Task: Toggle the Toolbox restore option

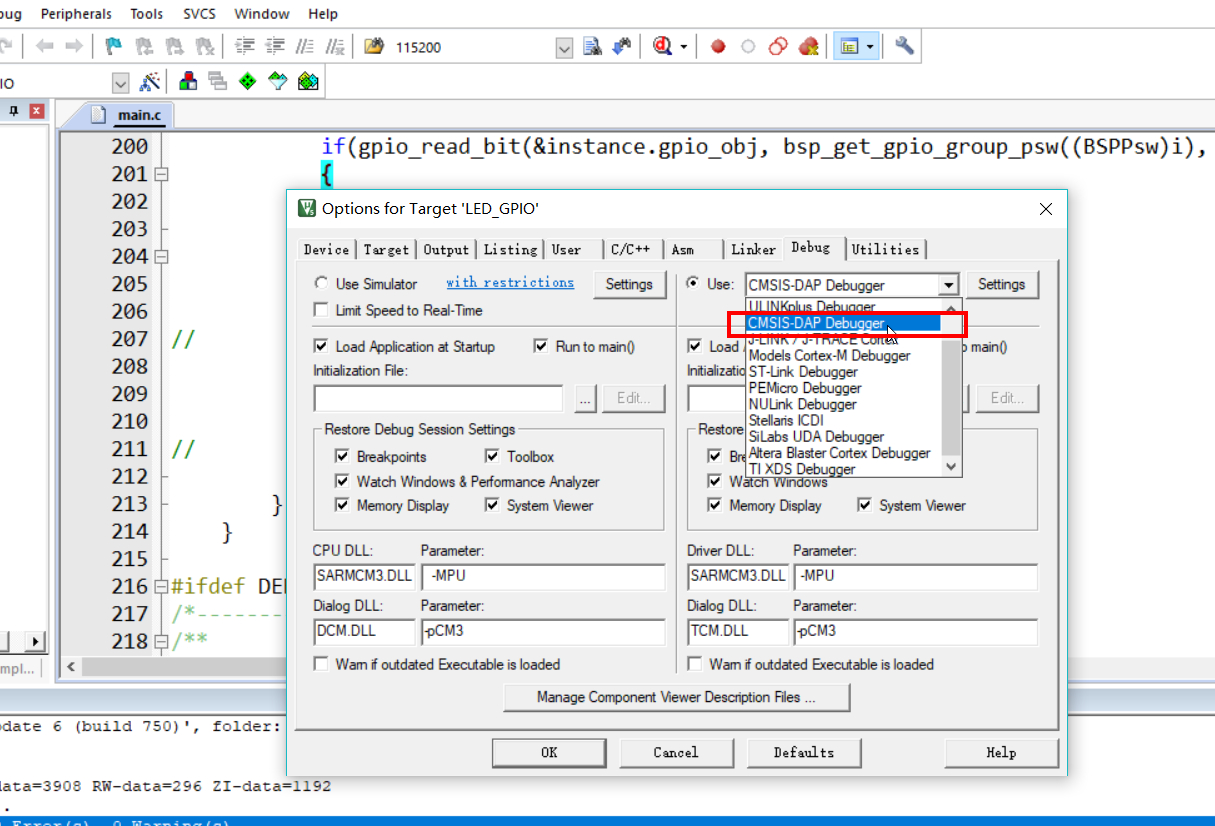Action: coord(492,456)
